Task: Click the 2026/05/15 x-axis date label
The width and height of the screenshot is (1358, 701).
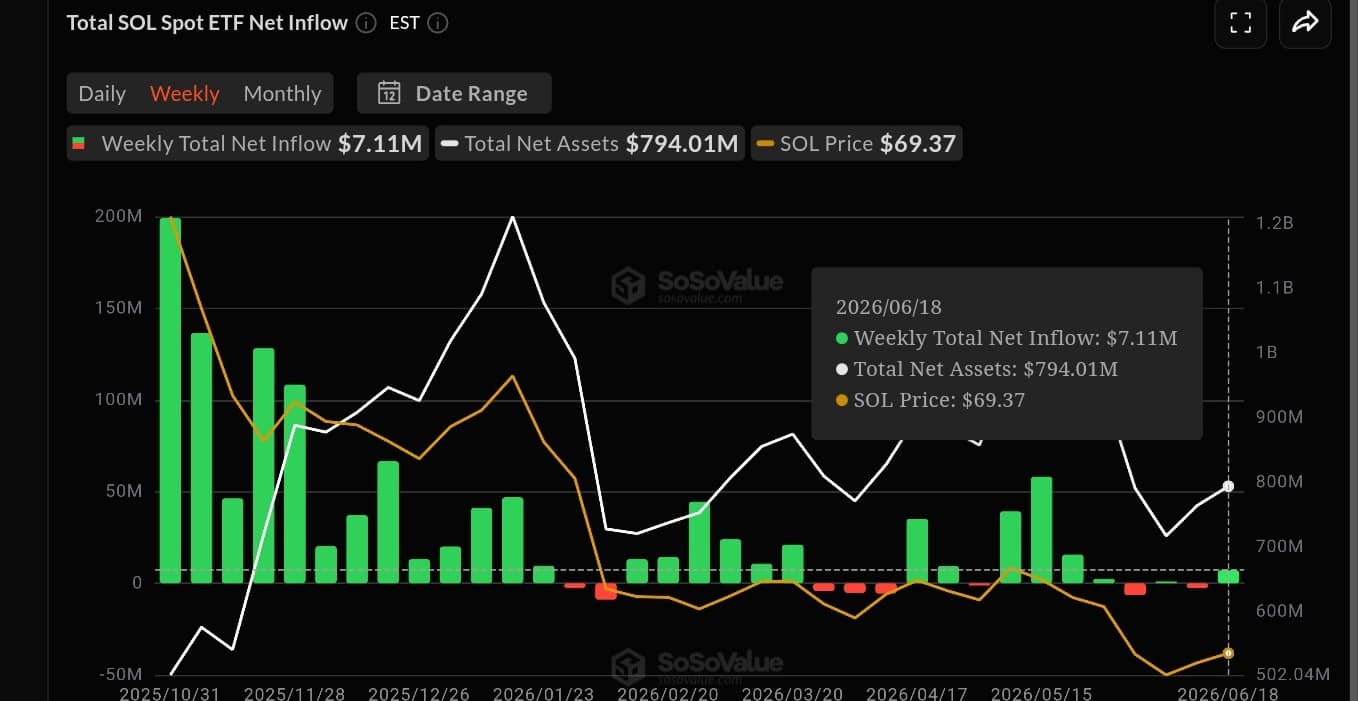Action: [x=1040, y=693]
